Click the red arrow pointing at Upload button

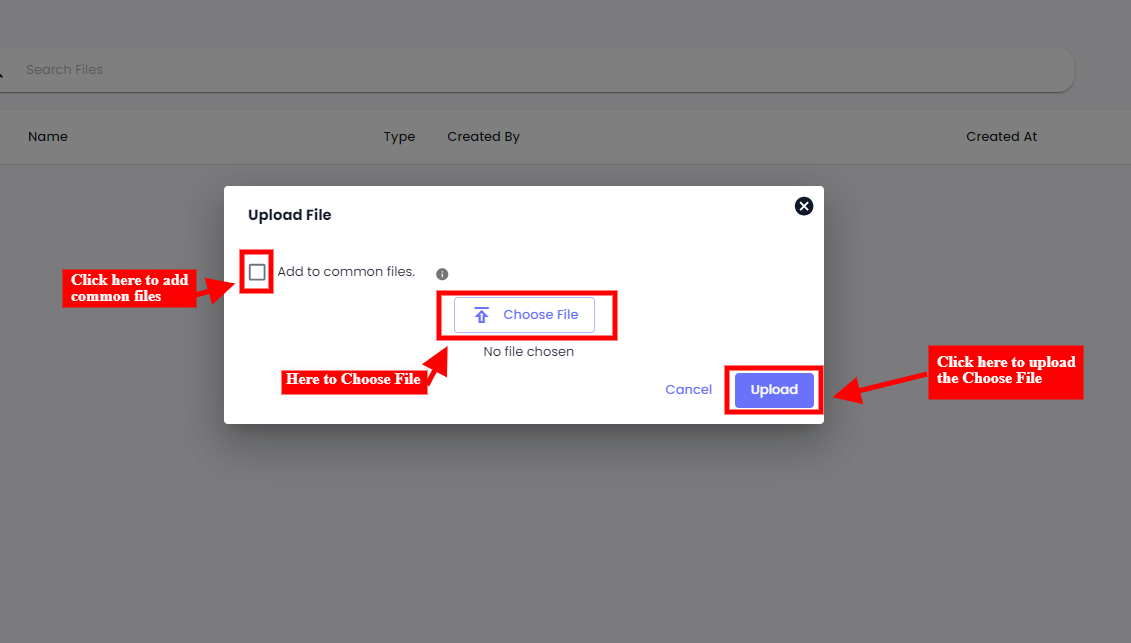tap(880, 386)
